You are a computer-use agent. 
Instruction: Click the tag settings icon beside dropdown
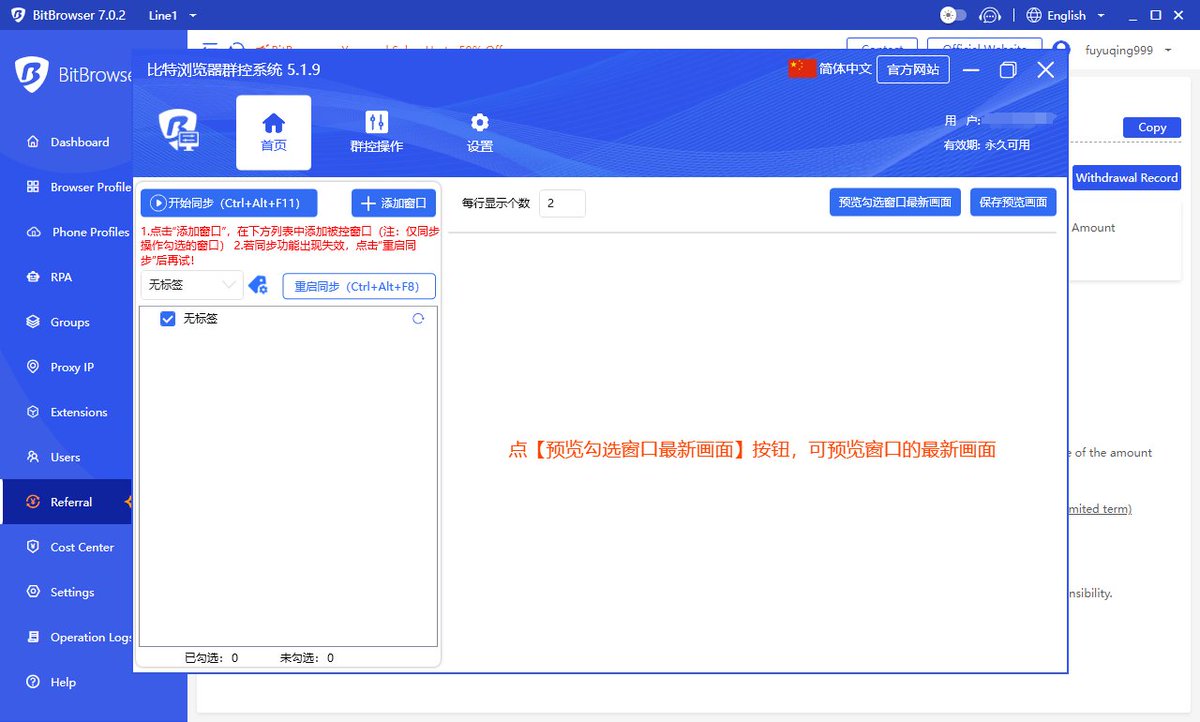coord(258,285)
